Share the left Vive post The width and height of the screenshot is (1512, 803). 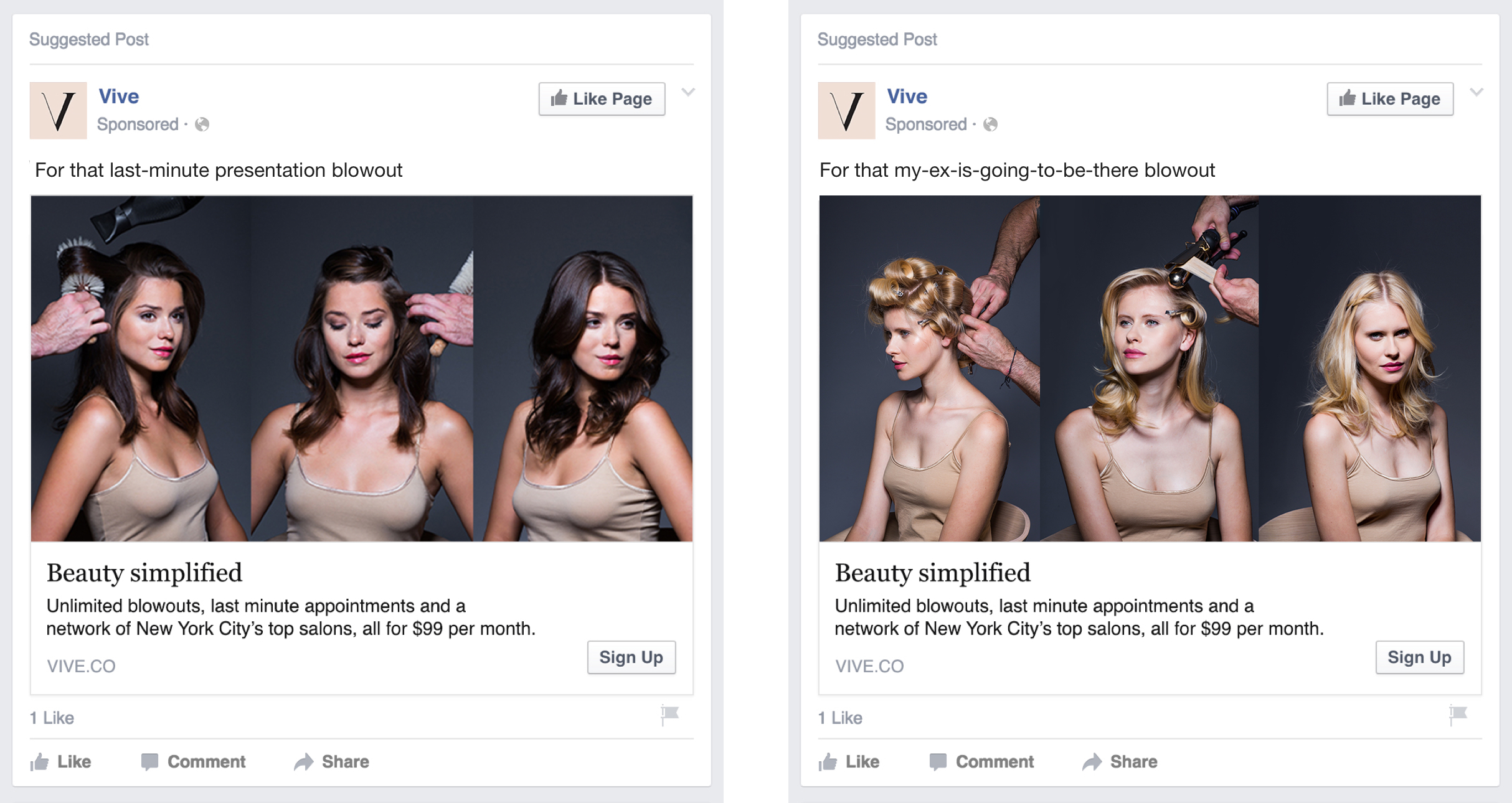click(332, 761)
